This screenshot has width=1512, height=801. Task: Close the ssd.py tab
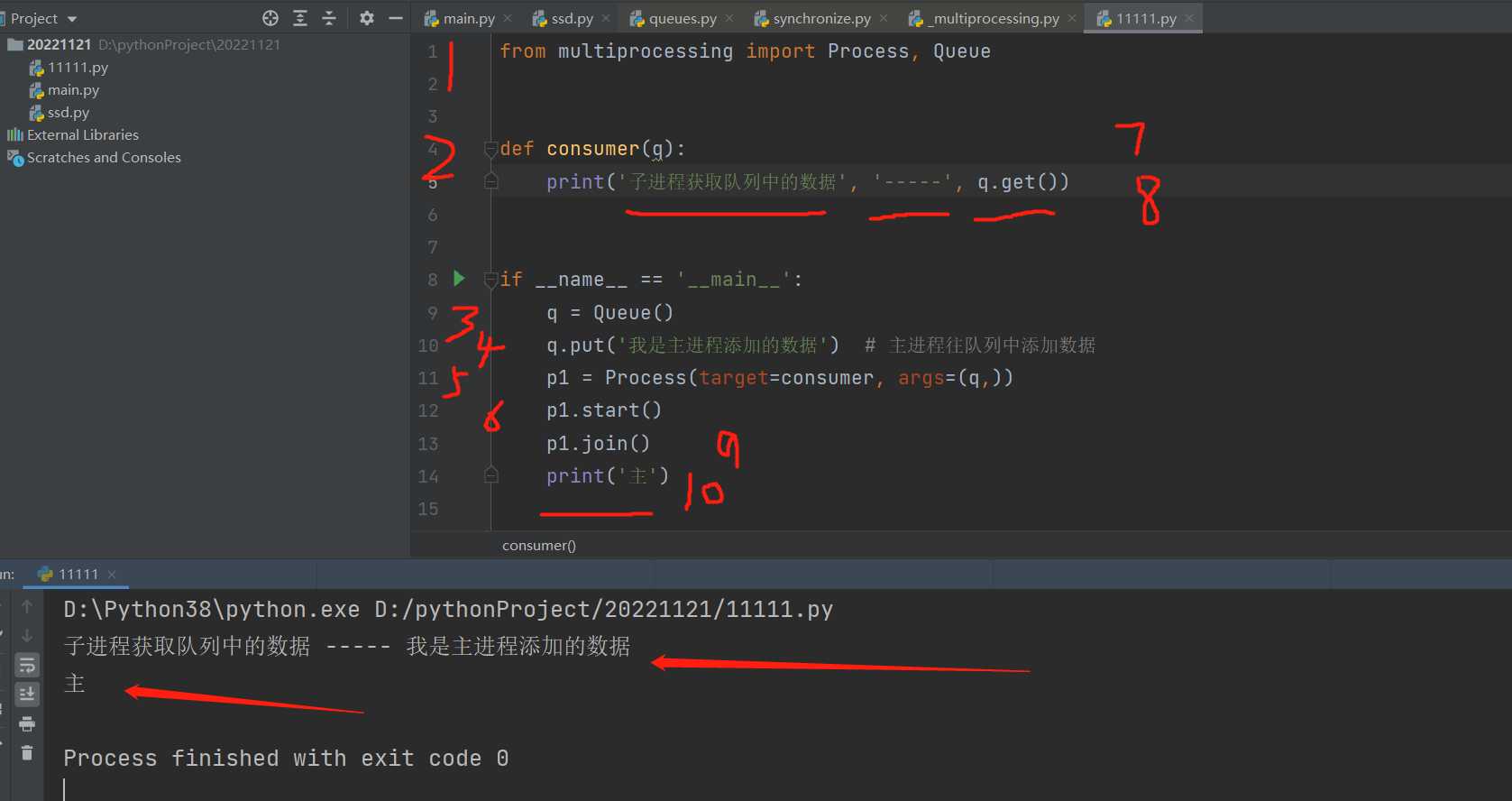pos(606,18)
